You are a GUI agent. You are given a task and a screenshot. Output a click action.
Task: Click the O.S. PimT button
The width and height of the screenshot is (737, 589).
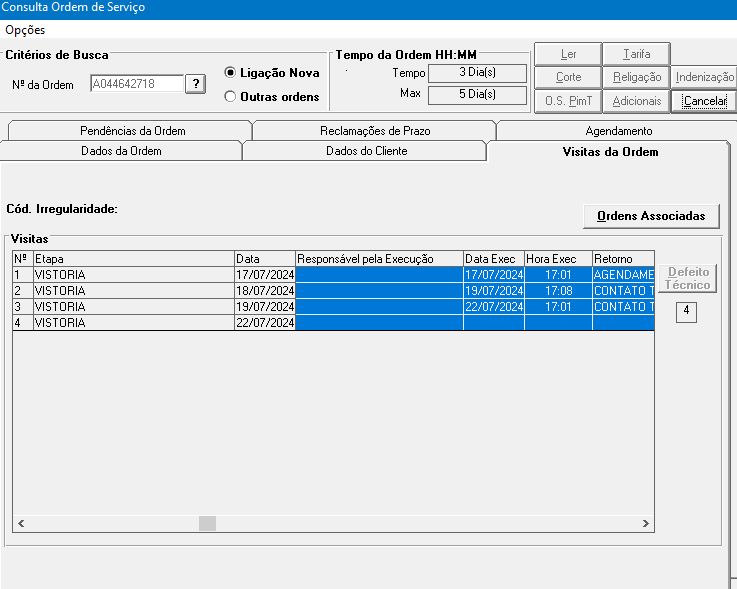[x=568, y=101]
